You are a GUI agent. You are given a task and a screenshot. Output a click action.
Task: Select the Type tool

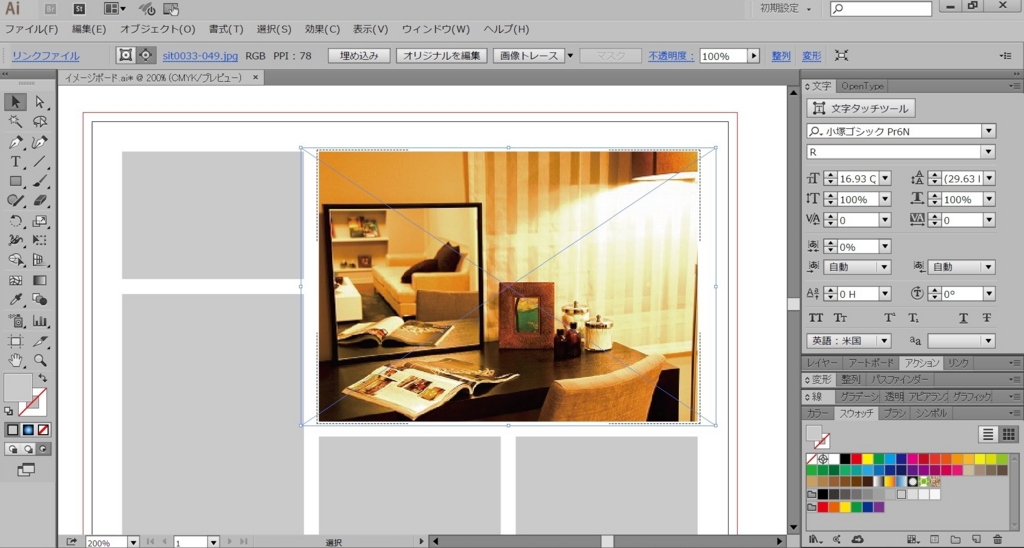click(16, 162)
